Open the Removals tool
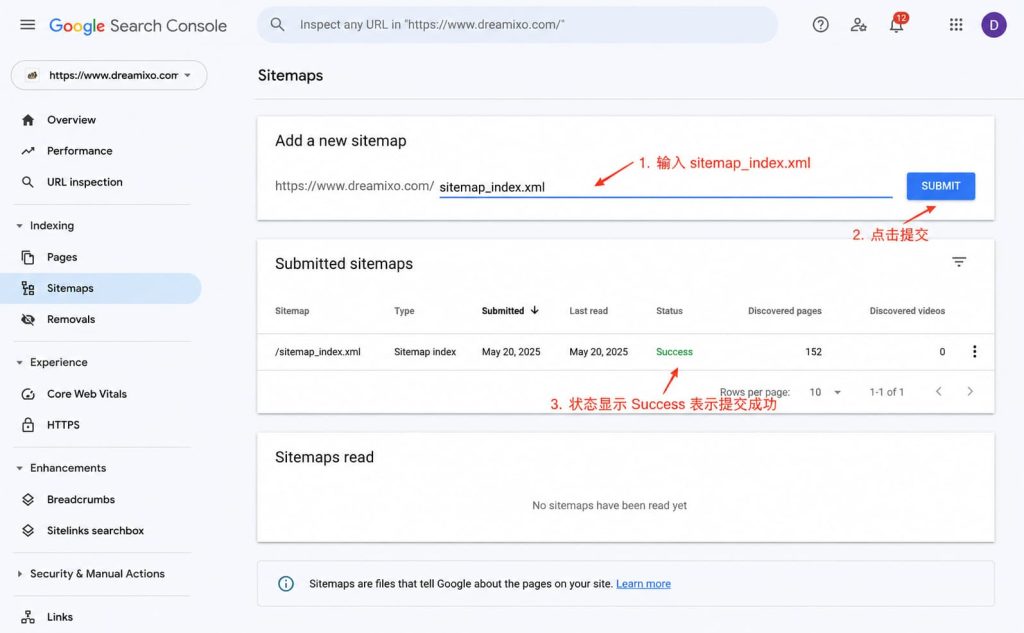Screen dimensions: 1024x633 [71, 319]
